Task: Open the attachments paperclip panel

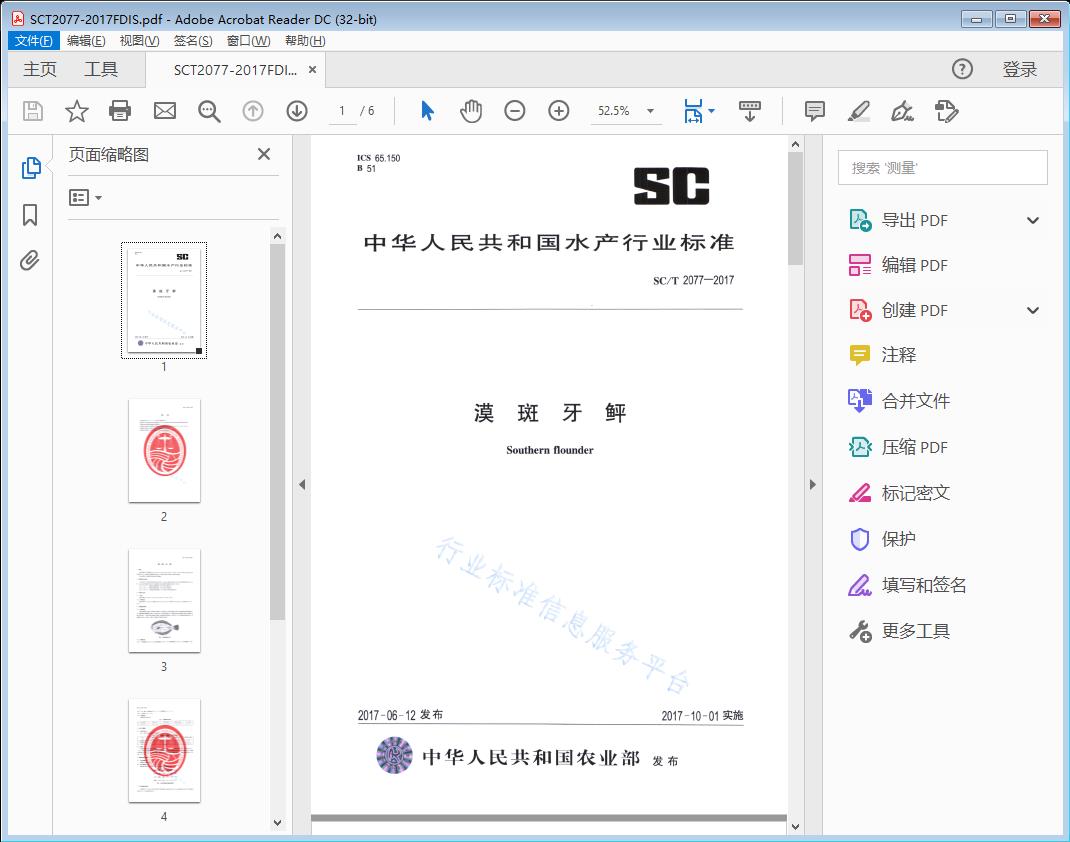Action: (30, 260)
